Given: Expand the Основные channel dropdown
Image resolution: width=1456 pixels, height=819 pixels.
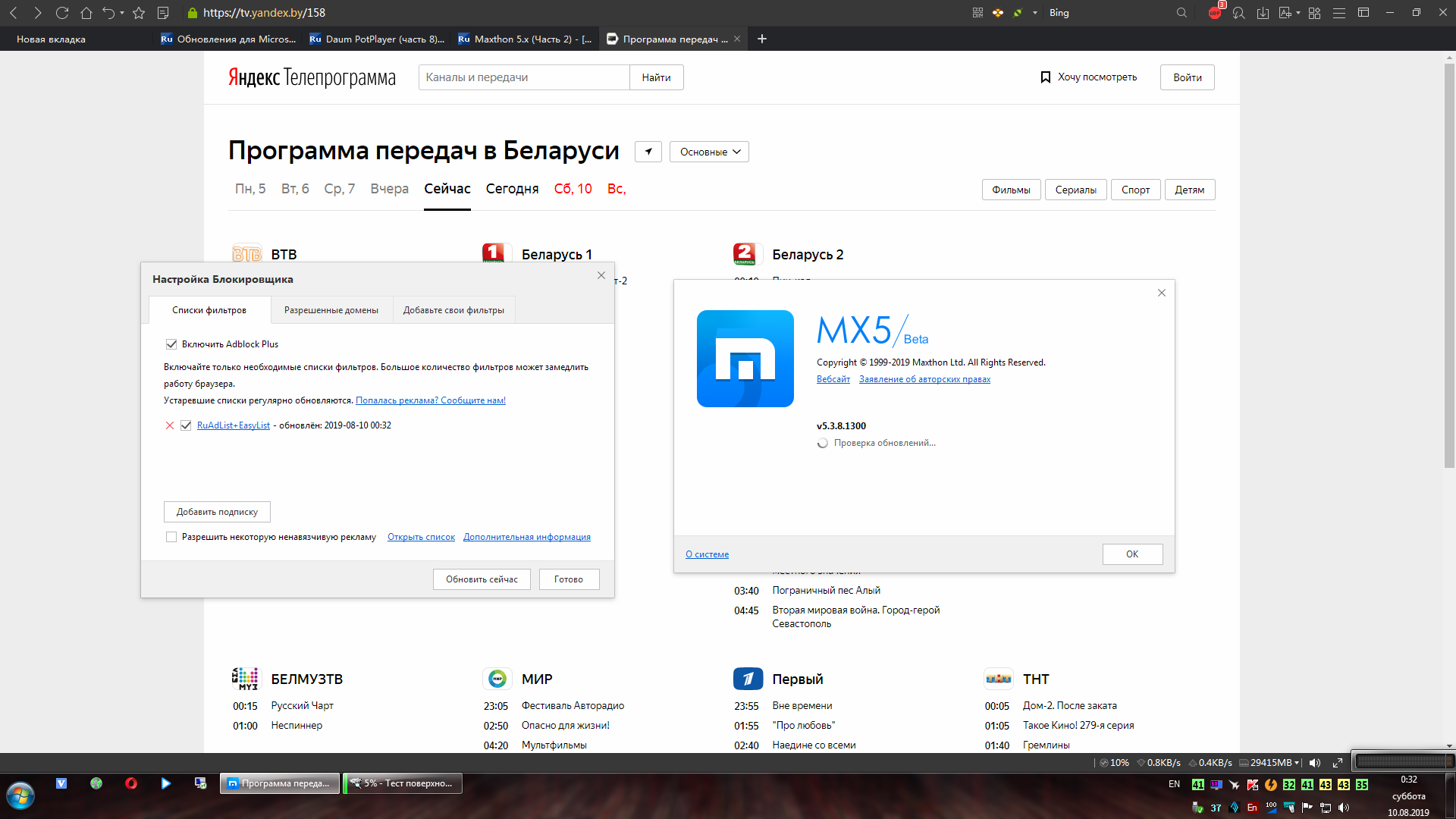Looking at the screenshot, I should (710, 152).
